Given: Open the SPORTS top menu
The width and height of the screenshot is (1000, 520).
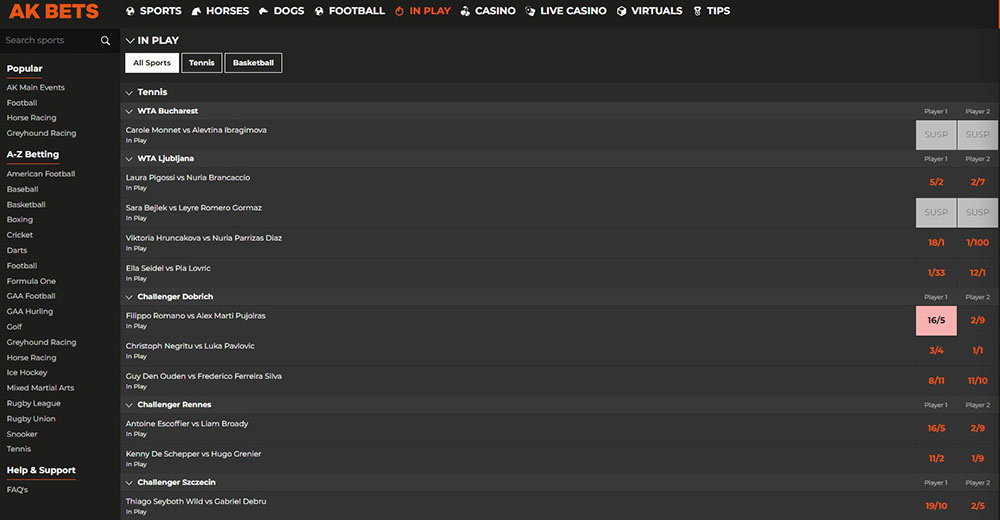Looking at the screenshot, I should pyautogui.click(x=161, y=11).
